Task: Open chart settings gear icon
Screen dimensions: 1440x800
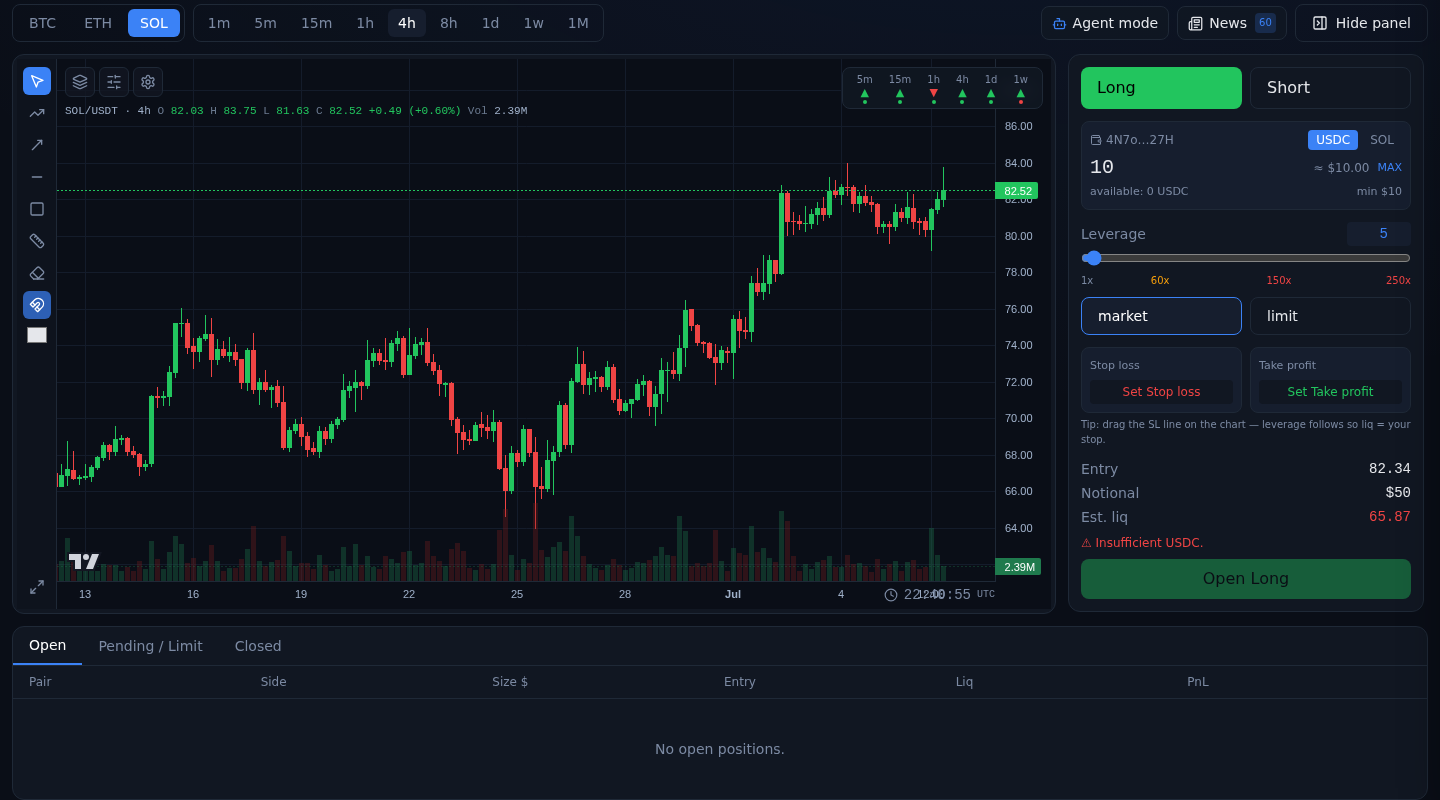Action: click(x=148, y=82)
